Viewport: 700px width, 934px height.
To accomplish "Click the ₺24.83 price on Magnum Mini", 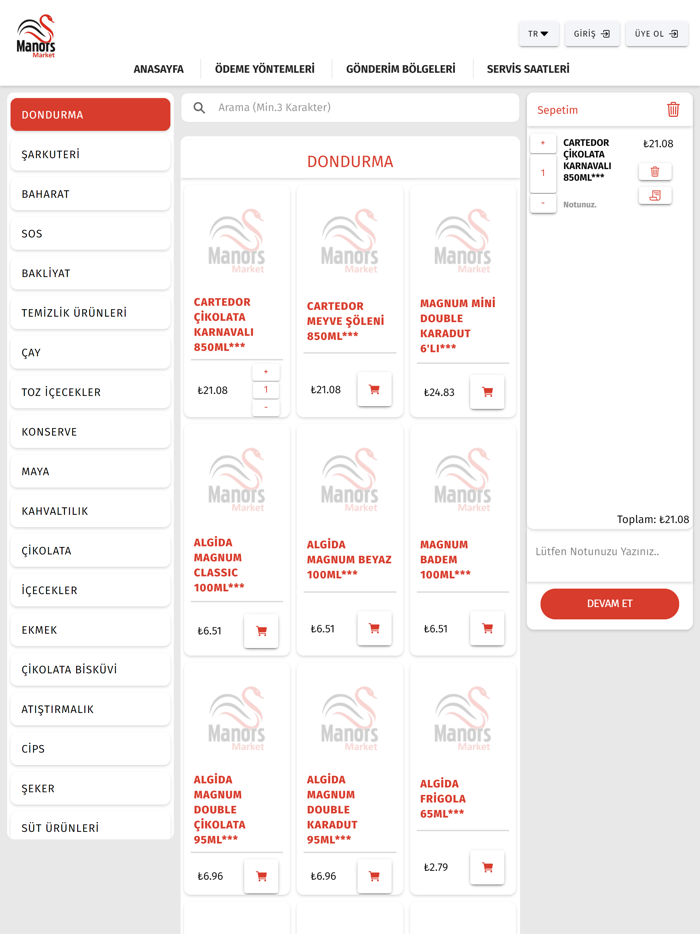I will click(439, 393).
